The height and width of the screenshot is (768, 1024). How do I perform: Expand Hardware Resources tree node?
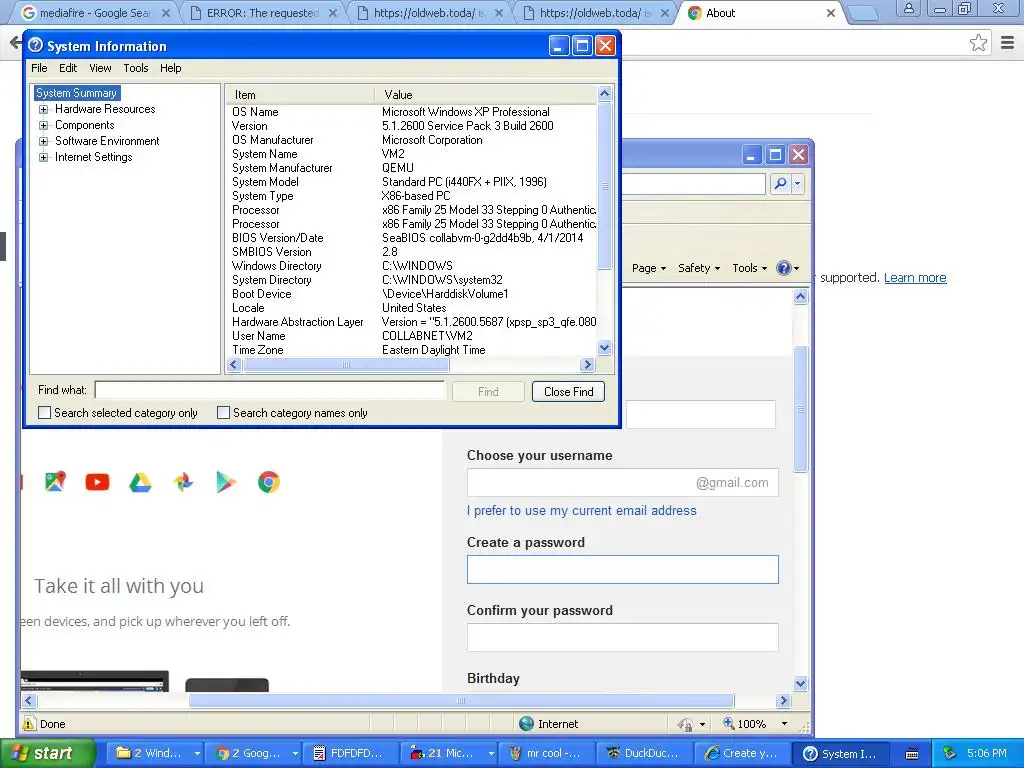pos(43,109)
